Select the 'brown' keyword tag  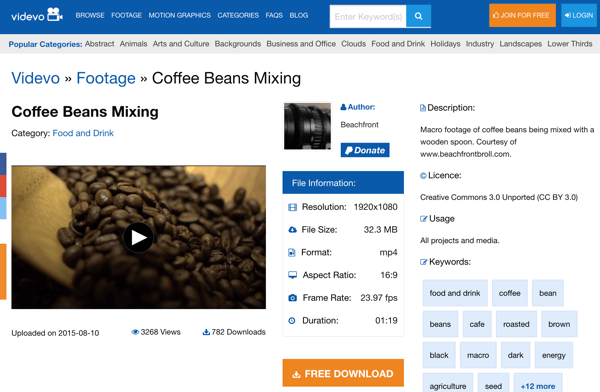point(559,324)
